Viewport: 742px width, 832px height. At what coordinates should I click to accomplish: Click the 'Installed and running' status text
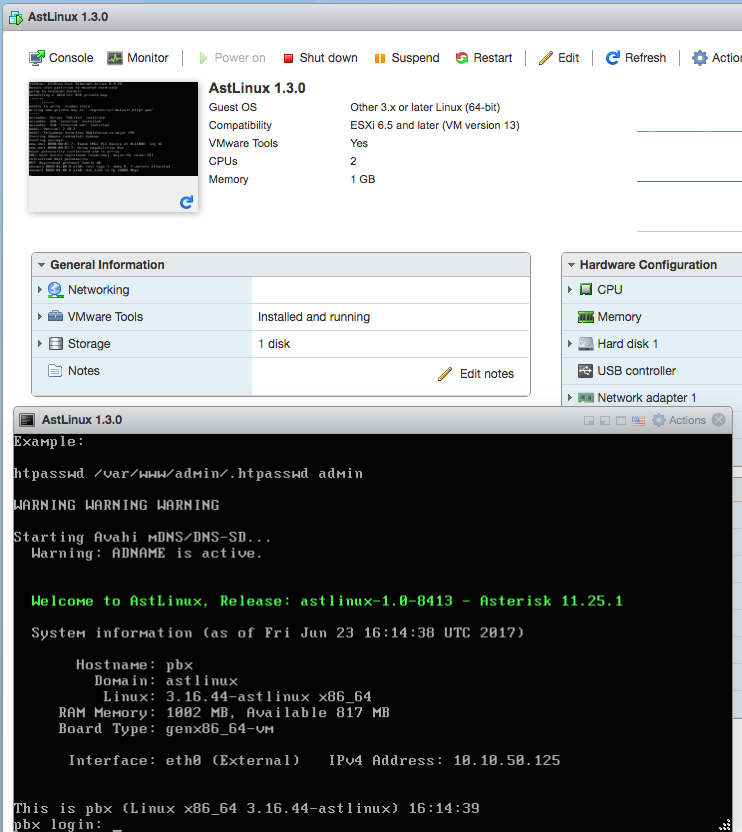(314, 317)
